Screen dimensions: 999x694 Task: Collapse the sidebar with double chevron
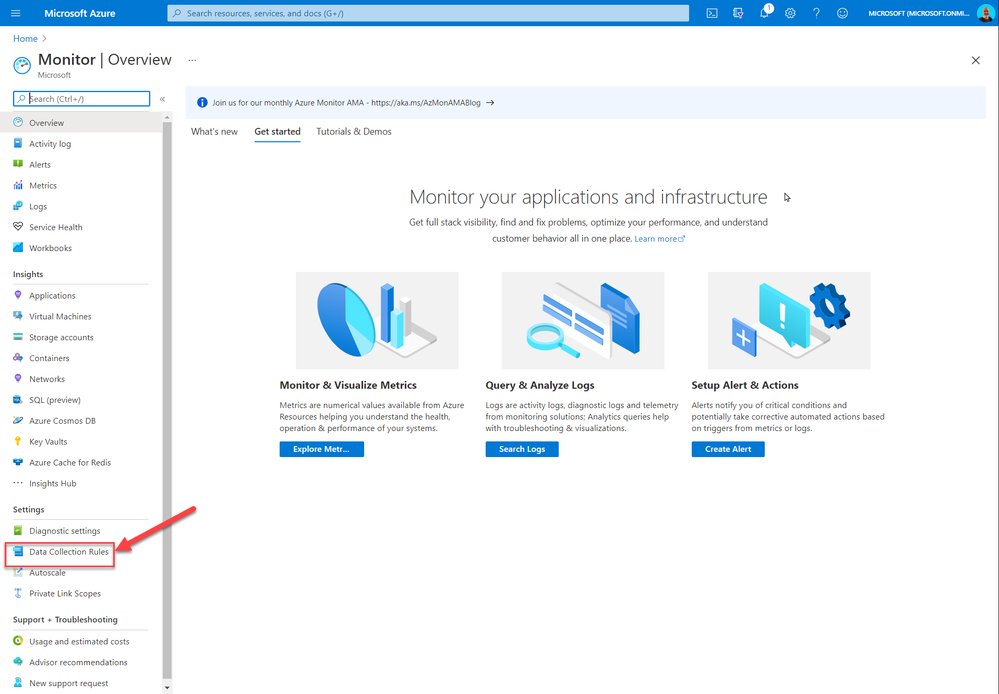[162, 99]
